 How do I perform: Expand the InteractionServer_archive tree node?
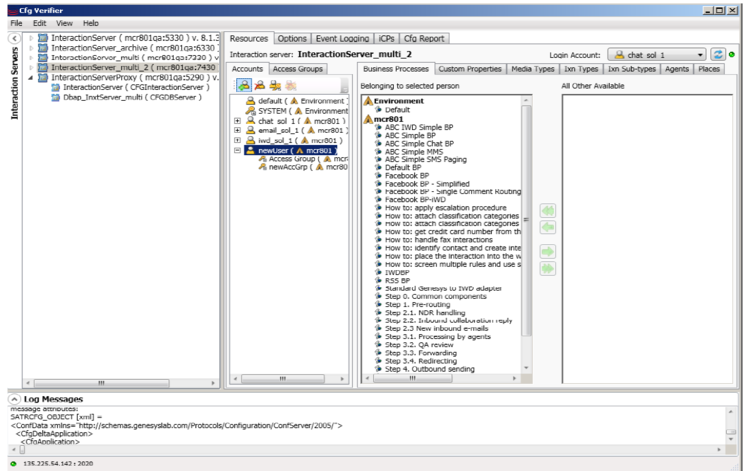(31, 48)
